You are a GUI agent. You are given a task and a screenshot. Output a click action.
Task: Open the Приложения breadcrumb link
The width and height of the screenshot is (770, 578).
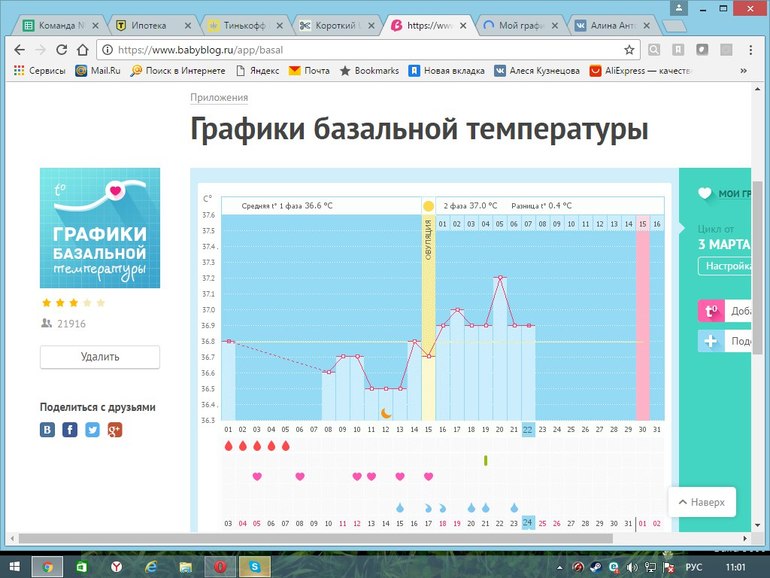click(219, 98)
